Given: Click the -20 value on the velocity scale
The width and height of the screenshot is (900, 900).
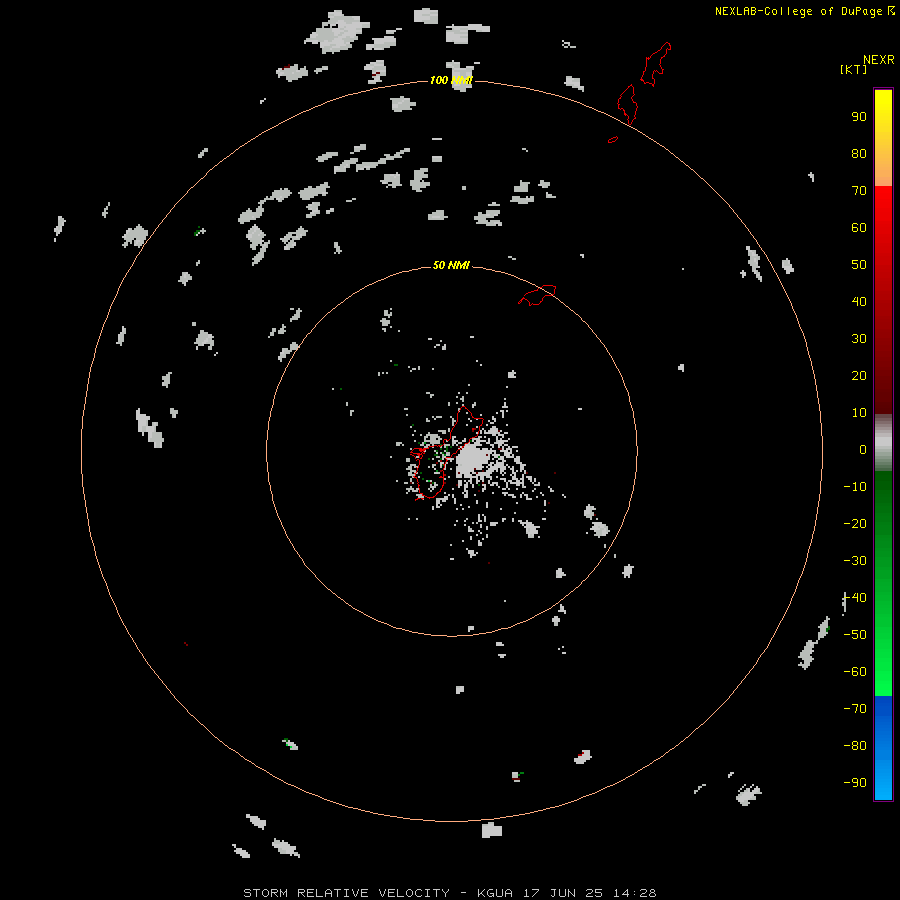Looking at the screenshot, I should [x=855, y=523].
